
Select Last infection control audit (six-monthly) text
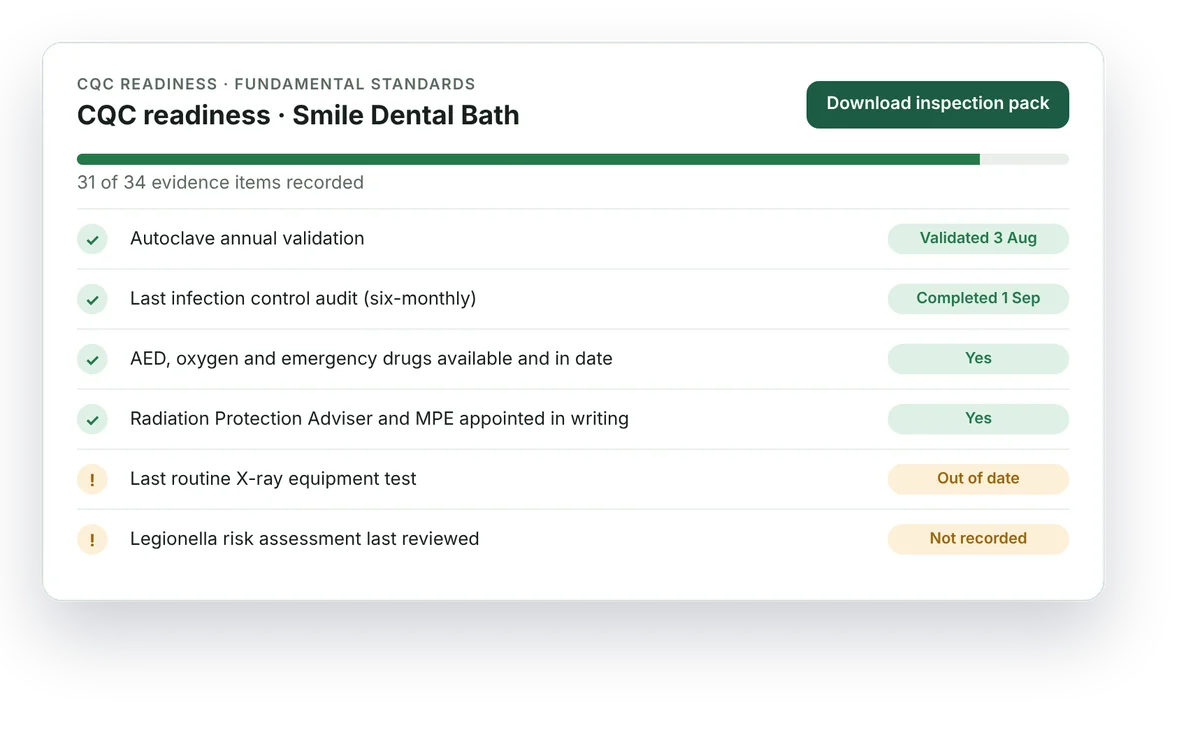(303, 298)
